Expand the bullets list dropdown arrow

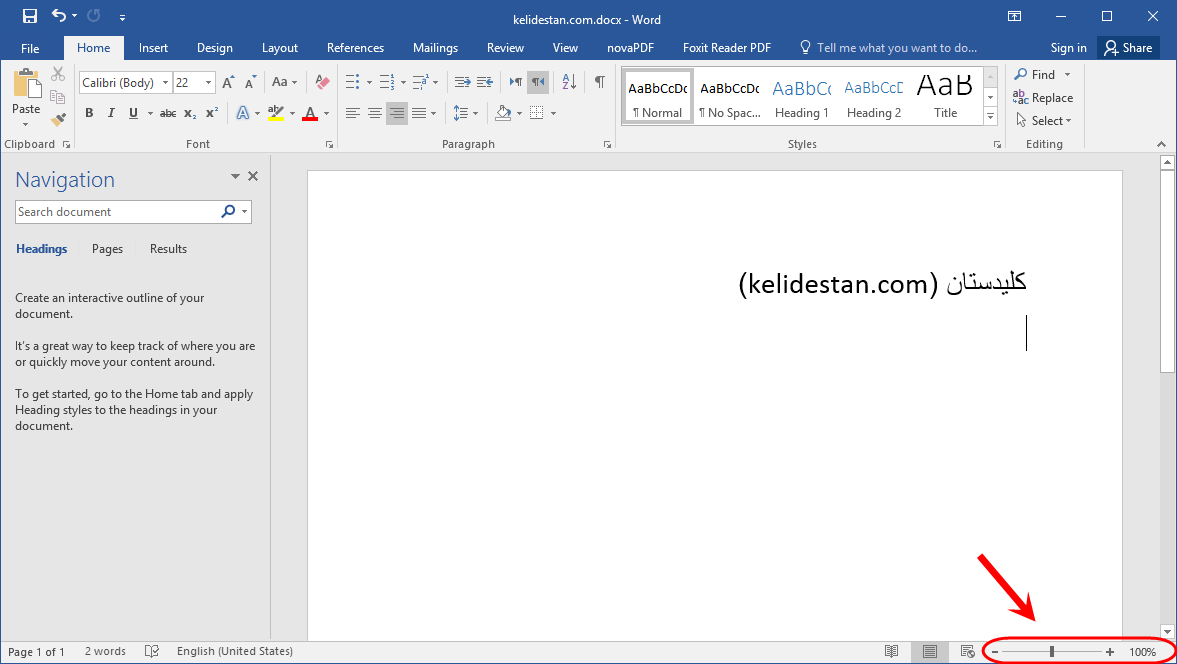coord(369,83)
